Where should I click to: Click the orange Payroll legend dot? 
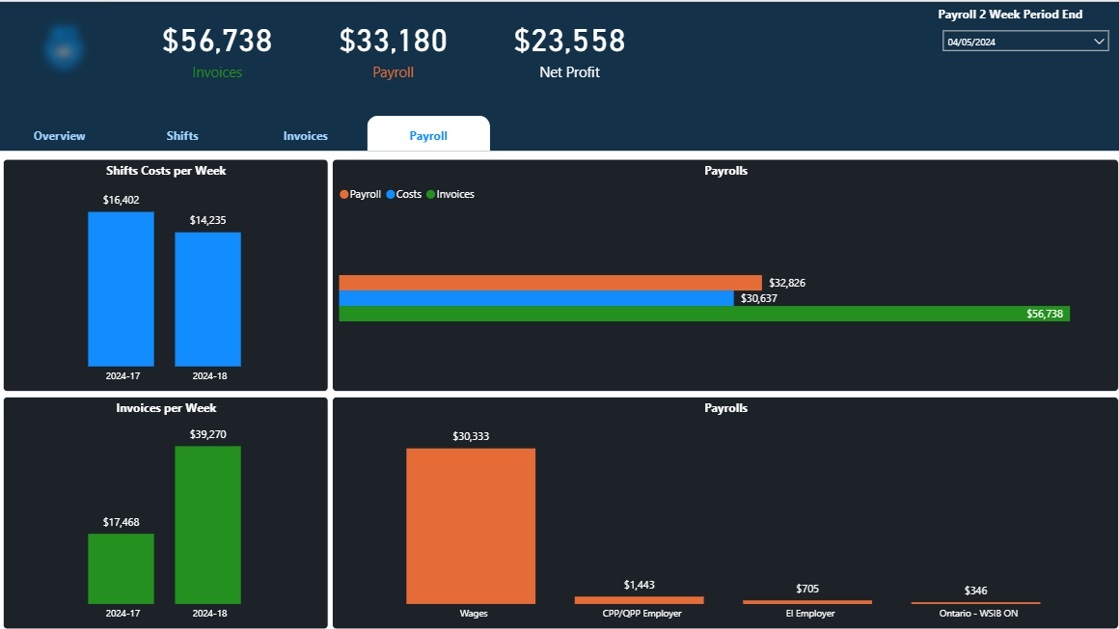345,195
